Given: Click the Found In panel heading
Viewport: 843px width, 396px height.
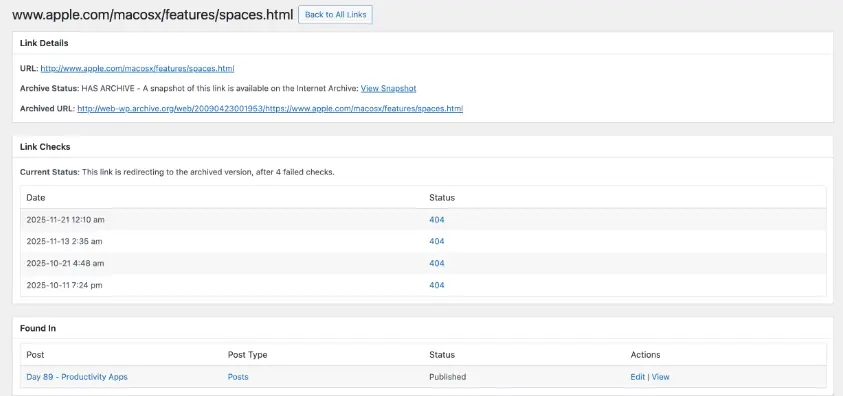Looking at the screenshot, I should click(38, 328).
